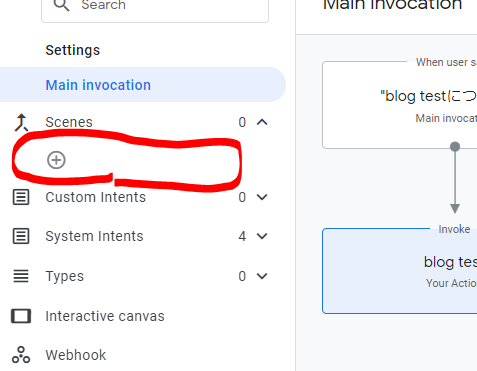The width and height of the screenshot is (477, 371).
Task: Click the Webhook nodes icon
Action: click(x=21, y=355)
